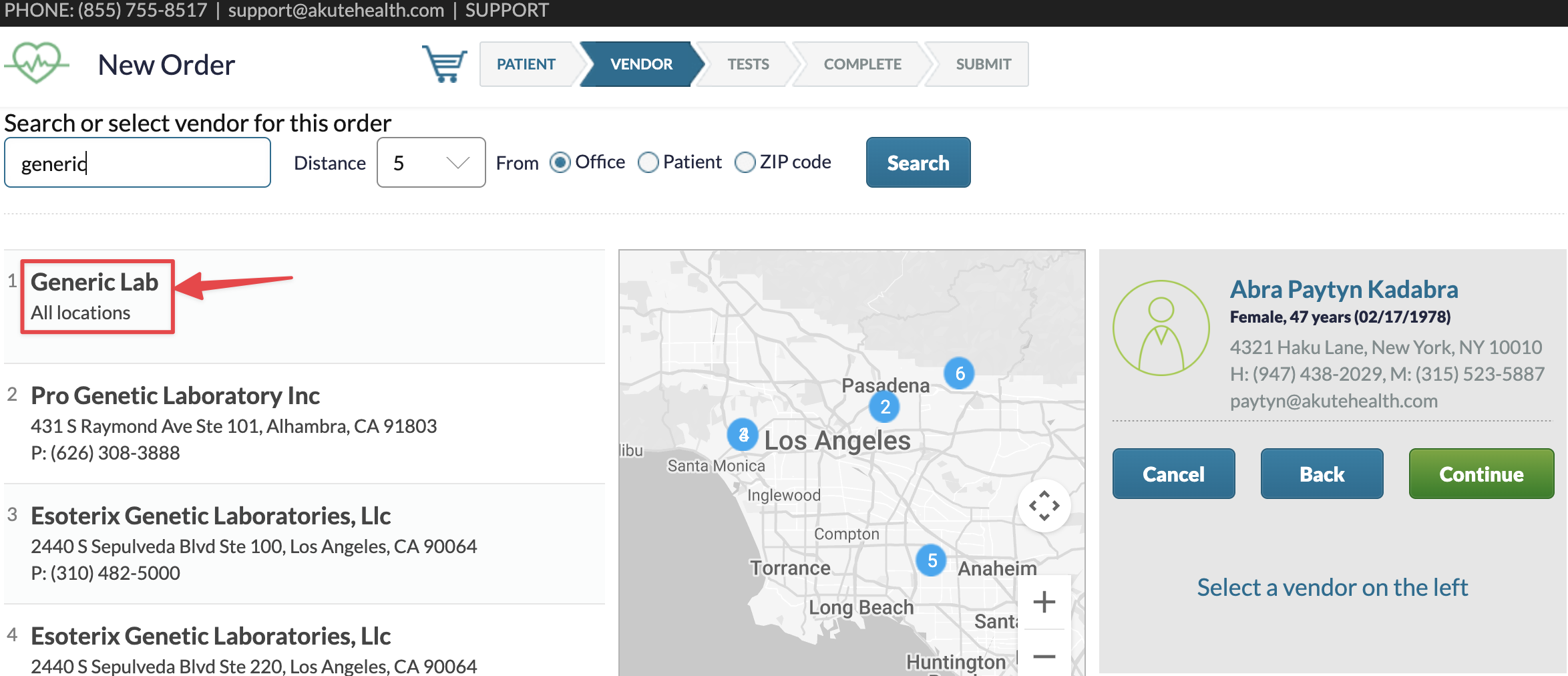Go to the PATIENT step
Screen dimensions: 1568x676
526,64
